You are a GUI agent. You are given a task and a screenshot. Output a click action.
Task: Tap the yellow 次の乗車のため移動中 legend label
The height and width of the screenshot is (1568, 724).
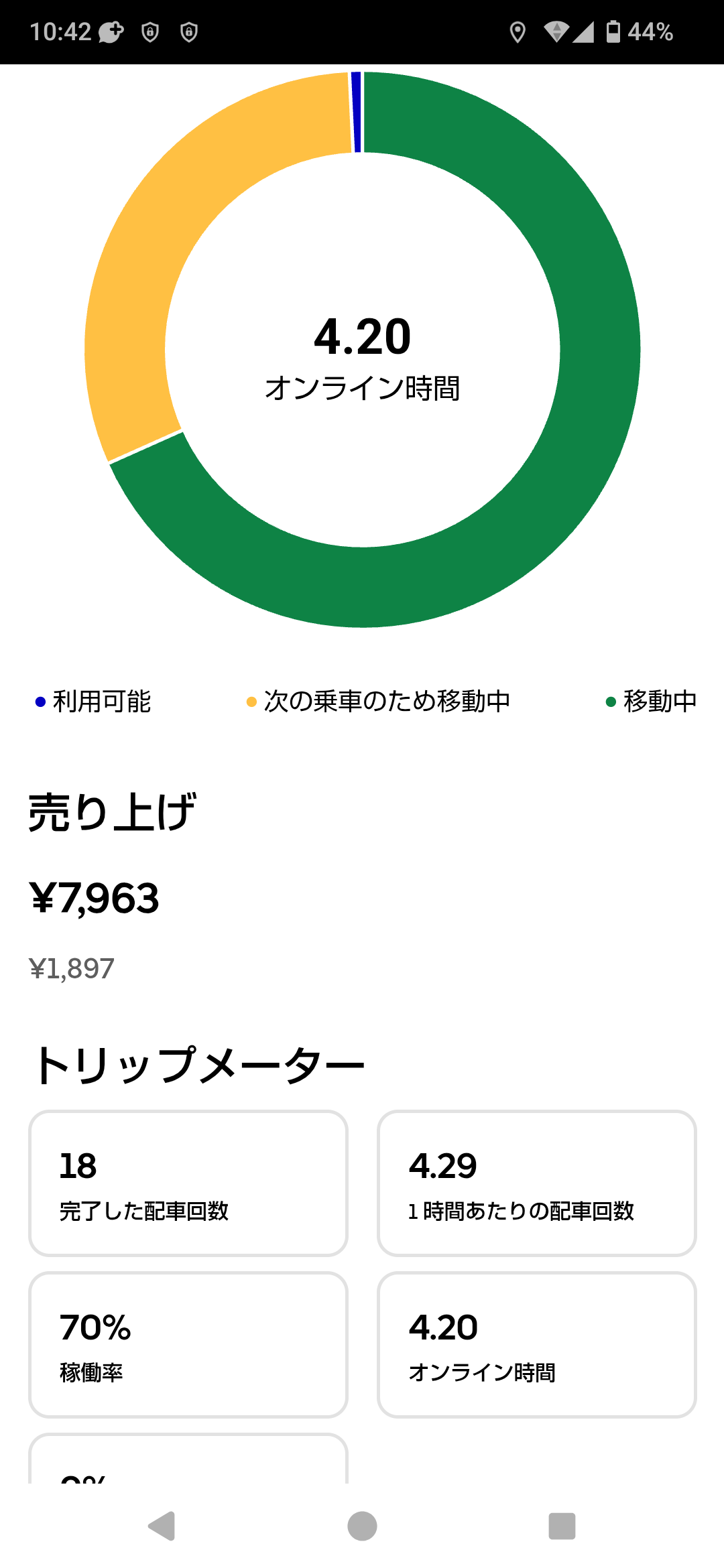[387, 701]
